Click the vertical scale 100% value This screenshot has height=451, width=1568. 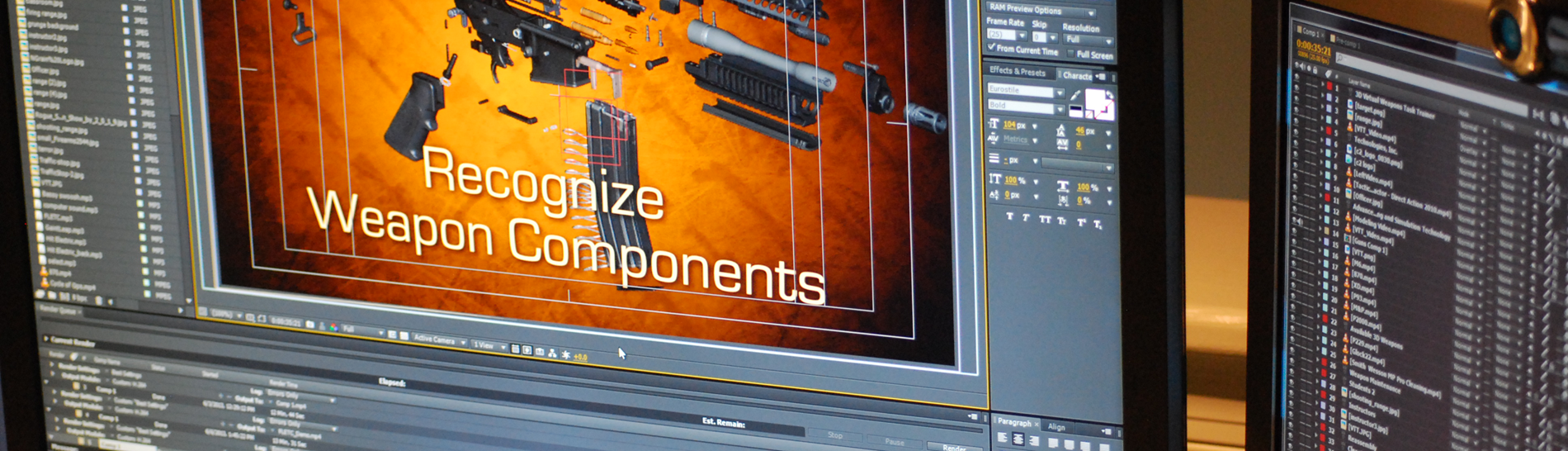[1011, 180]
